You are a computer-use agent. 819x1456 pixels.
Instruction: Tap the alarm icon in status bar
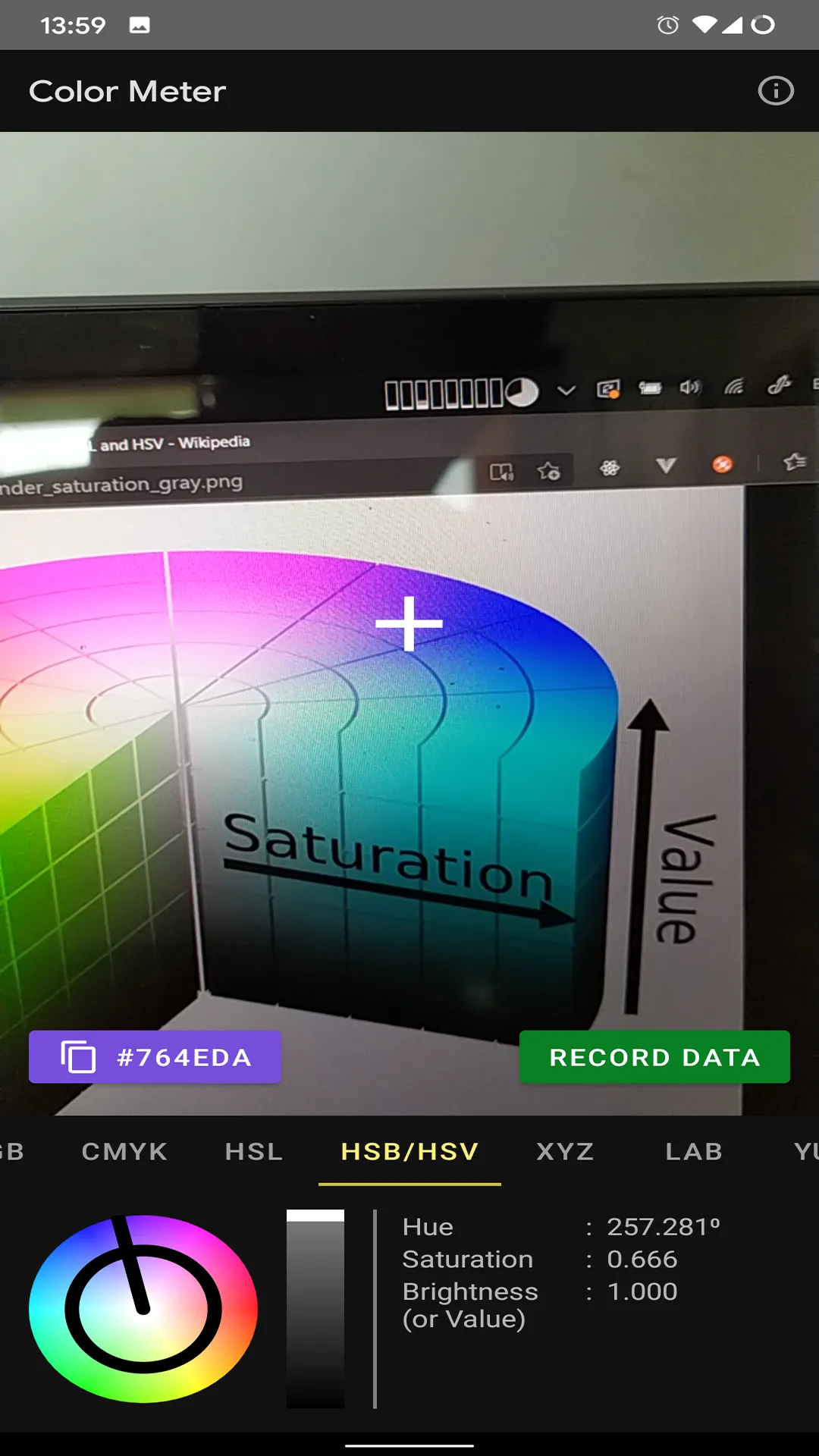click(x=668, y=25)
